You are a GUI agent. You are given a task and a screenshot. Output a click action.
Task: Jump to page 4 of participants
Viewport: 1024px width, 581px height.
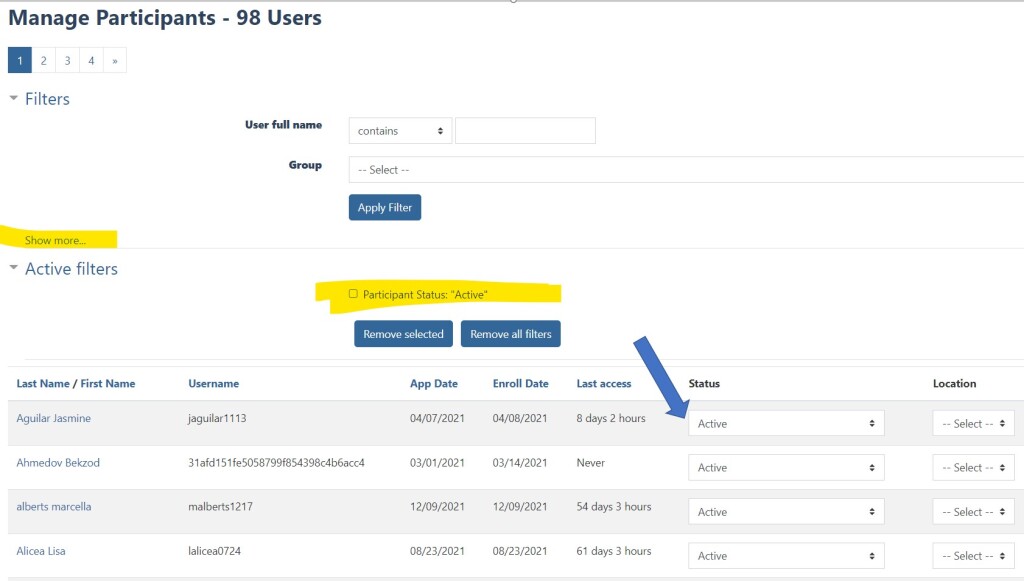click(91, 61)
